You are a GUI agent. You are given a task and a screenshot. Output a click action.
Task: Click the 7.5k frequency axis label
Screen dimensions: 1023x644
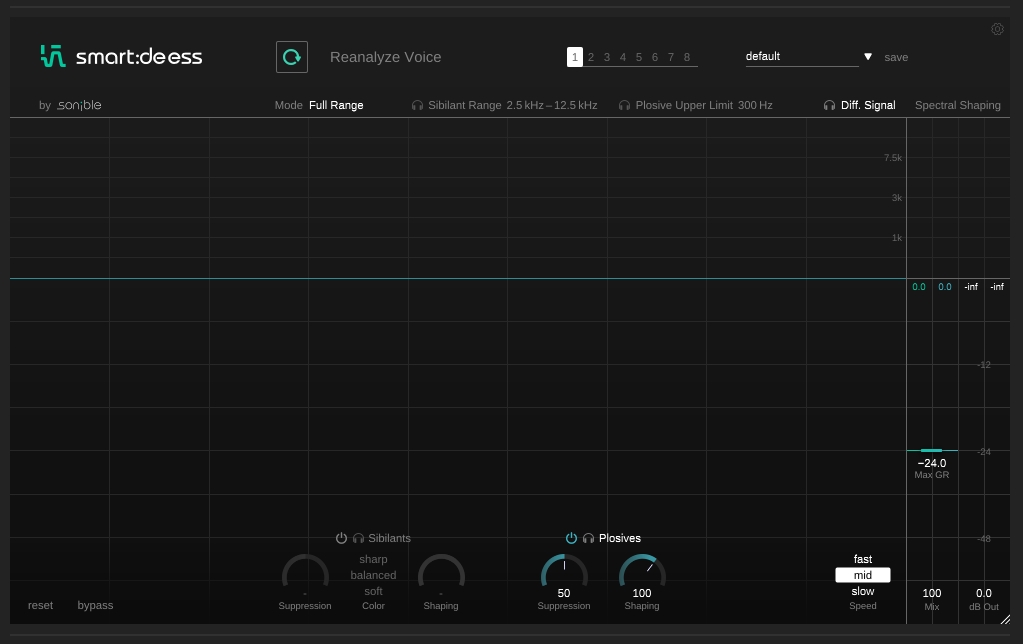point(893,158)
